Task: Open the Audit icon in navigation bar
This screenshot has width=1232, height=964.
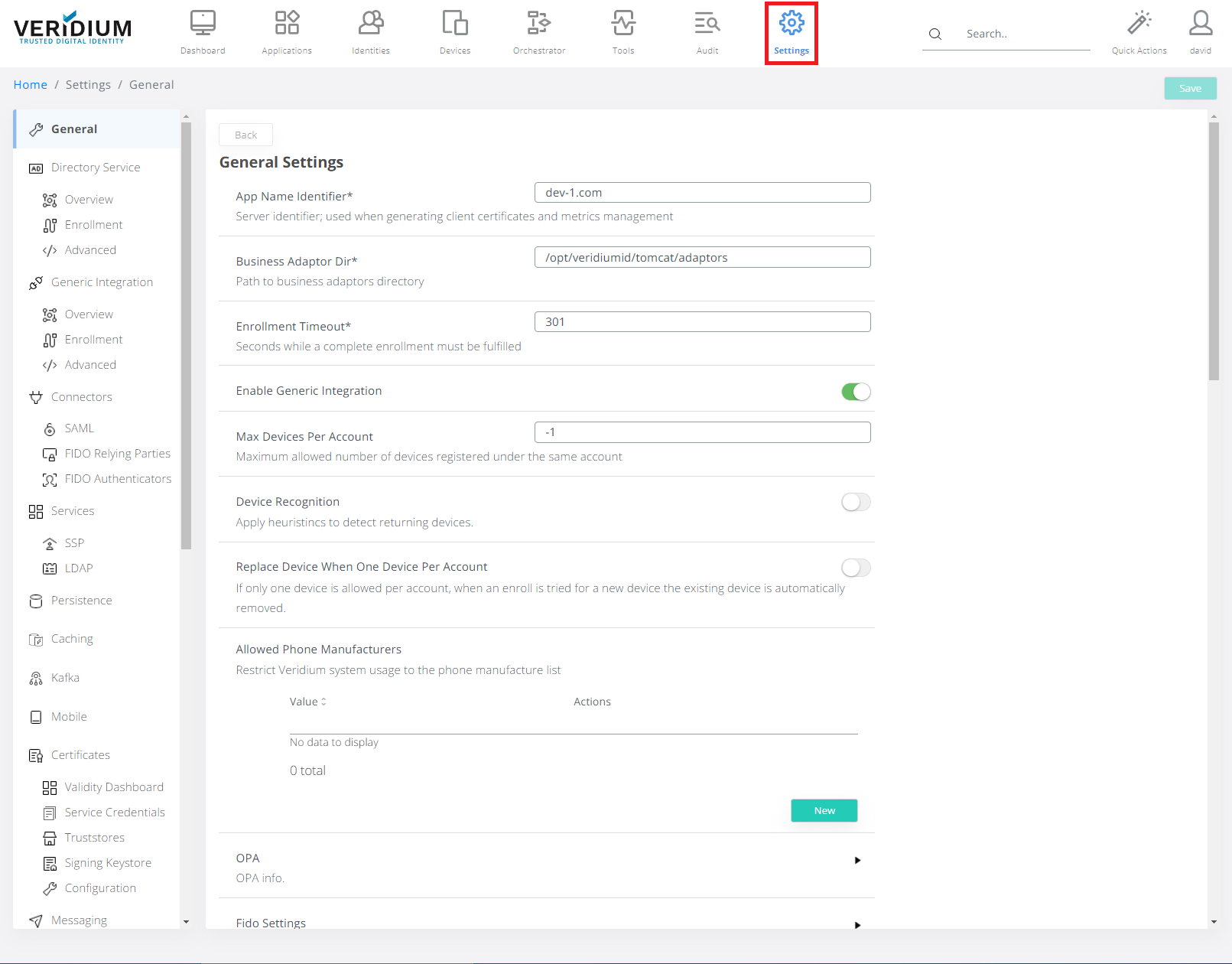Action: (707, 24)
